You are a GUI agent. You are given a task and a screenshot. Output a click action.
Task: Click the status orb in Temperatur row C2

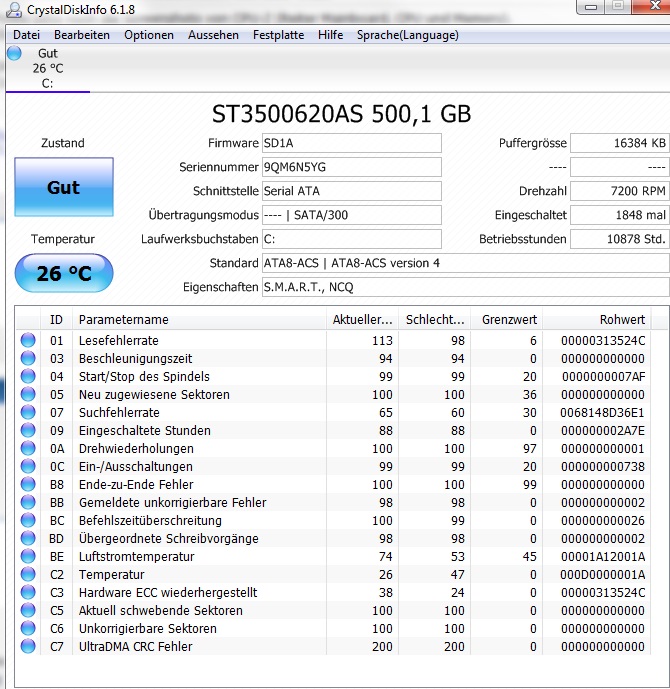[28, 574]
